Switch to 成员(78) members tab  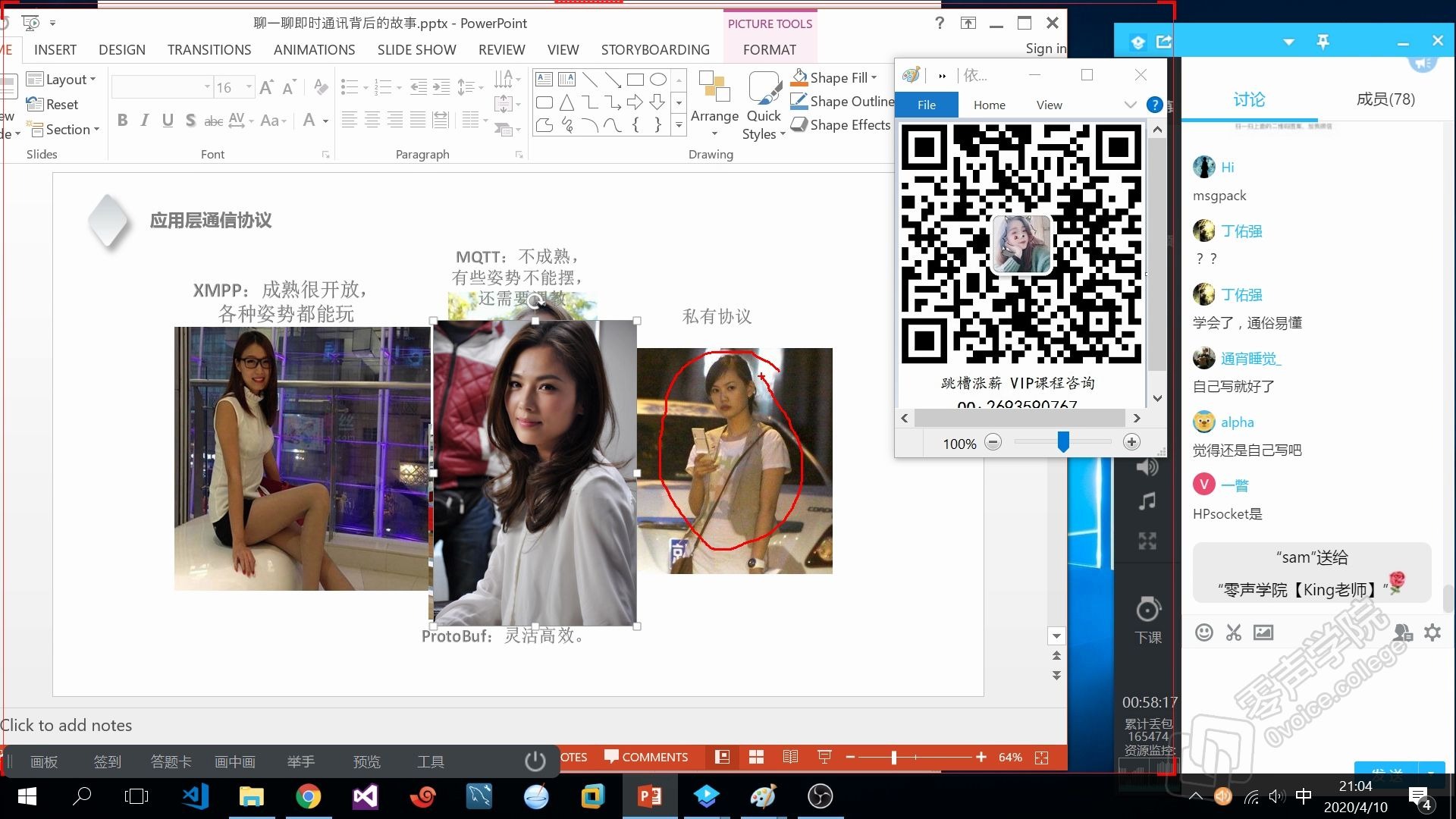(x=1385, y=99)
